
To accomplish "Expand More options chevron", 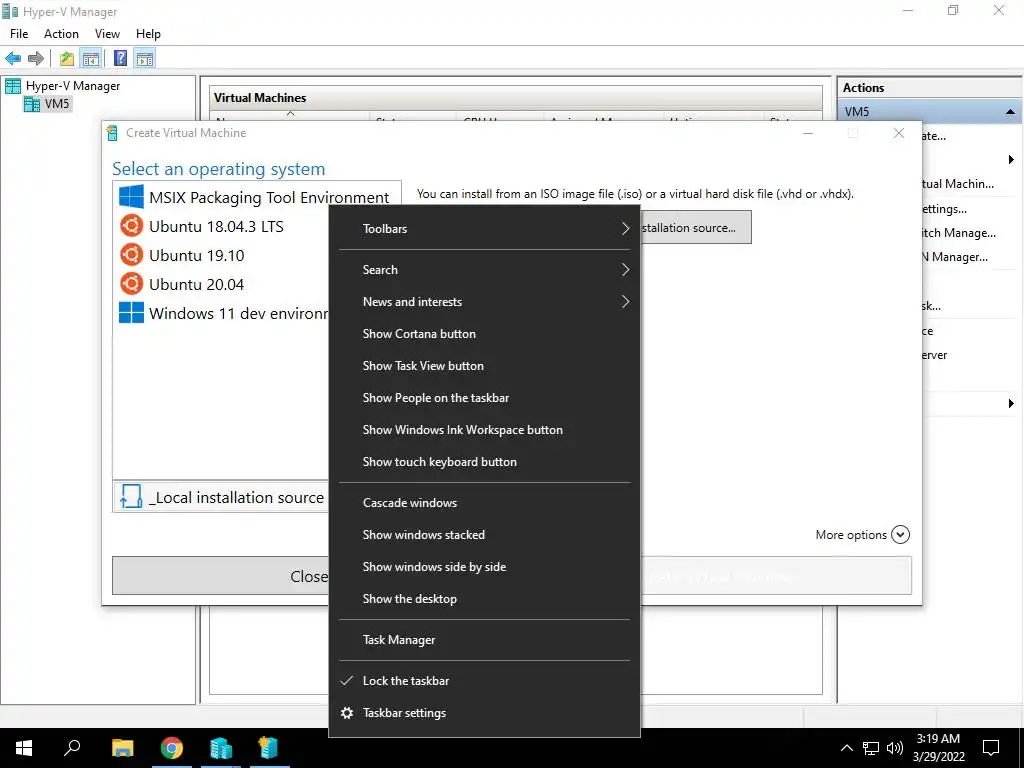I will click(x=900, y=535).
